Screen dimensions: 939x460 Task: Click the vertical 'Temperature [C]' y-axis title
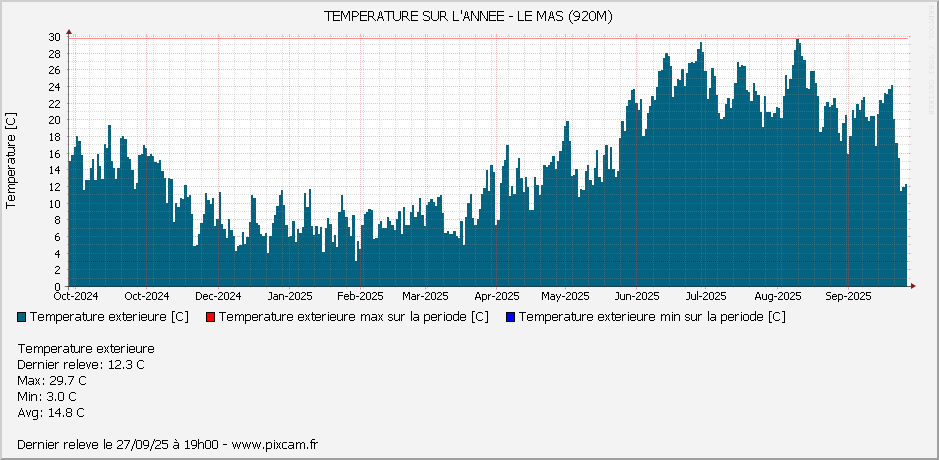pyautogui.click(x=11, y=160)
